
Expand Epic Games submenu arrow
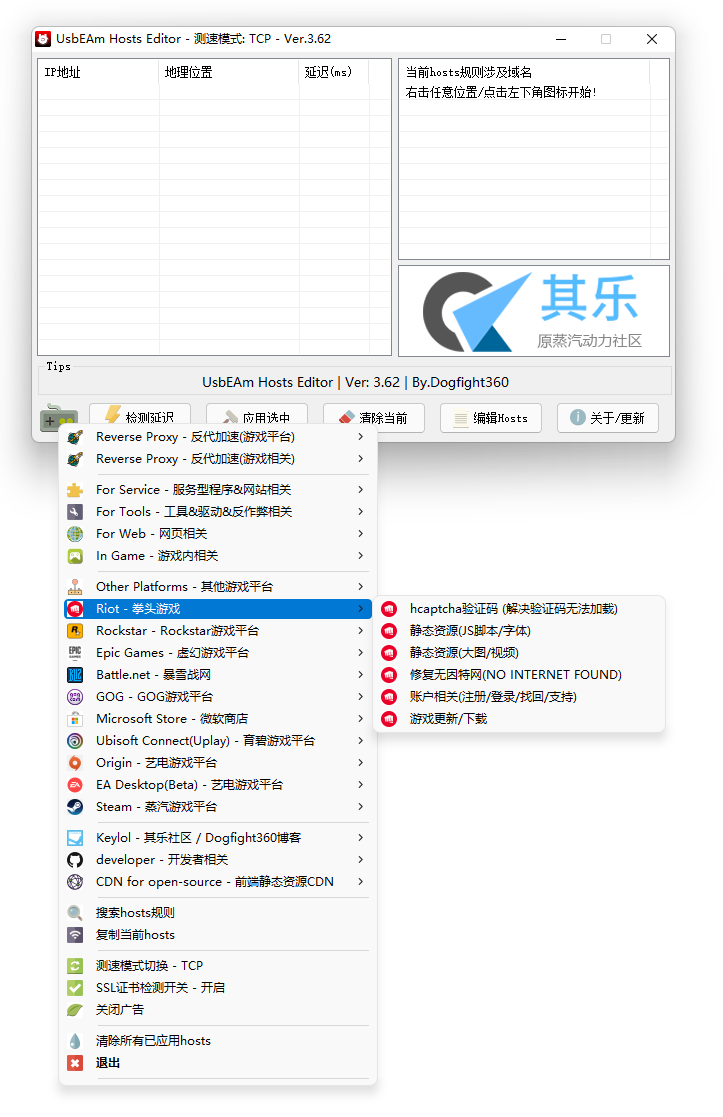[x=360, y=653]
